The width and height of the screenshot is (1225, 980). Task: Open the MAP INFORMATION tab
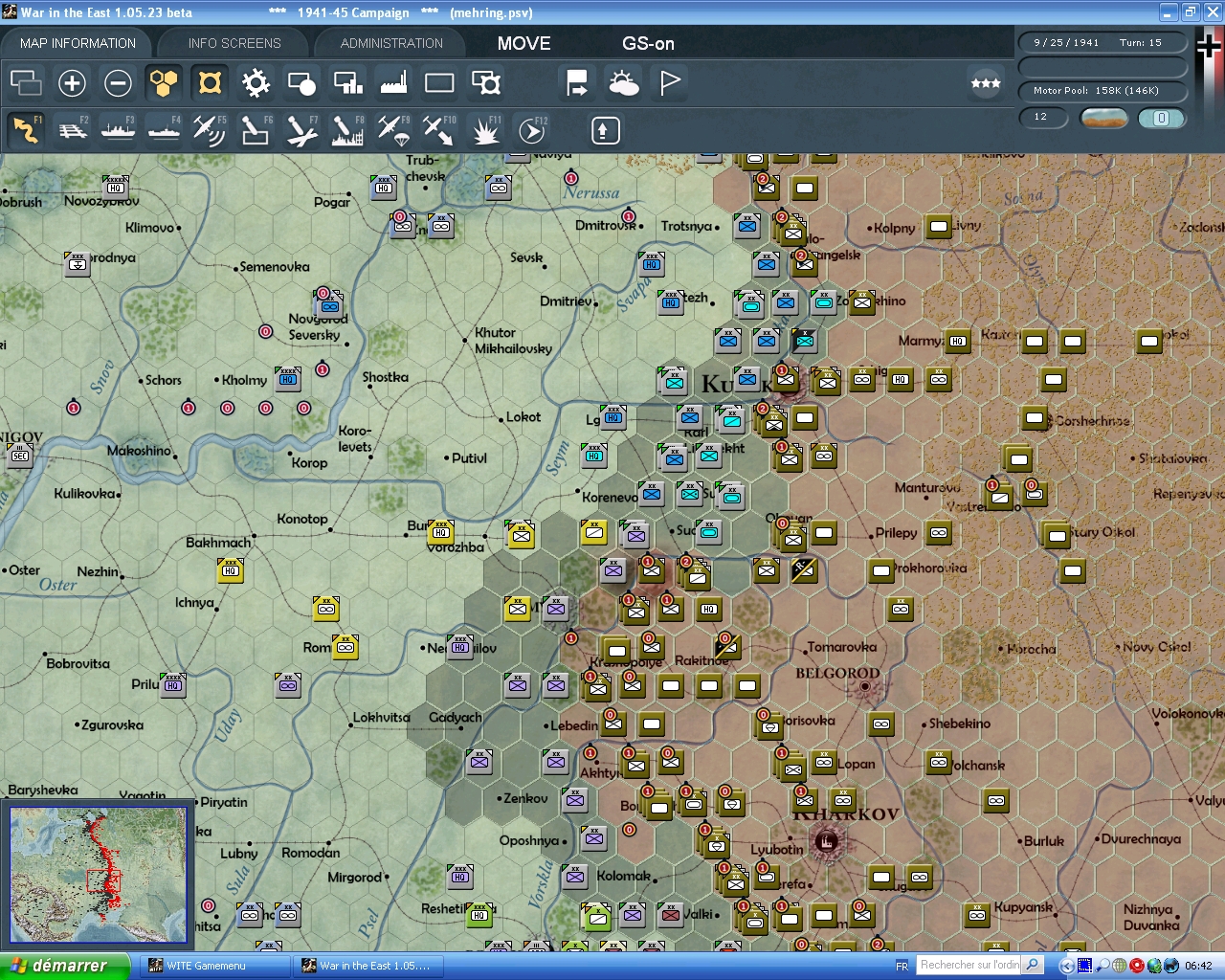78,43
